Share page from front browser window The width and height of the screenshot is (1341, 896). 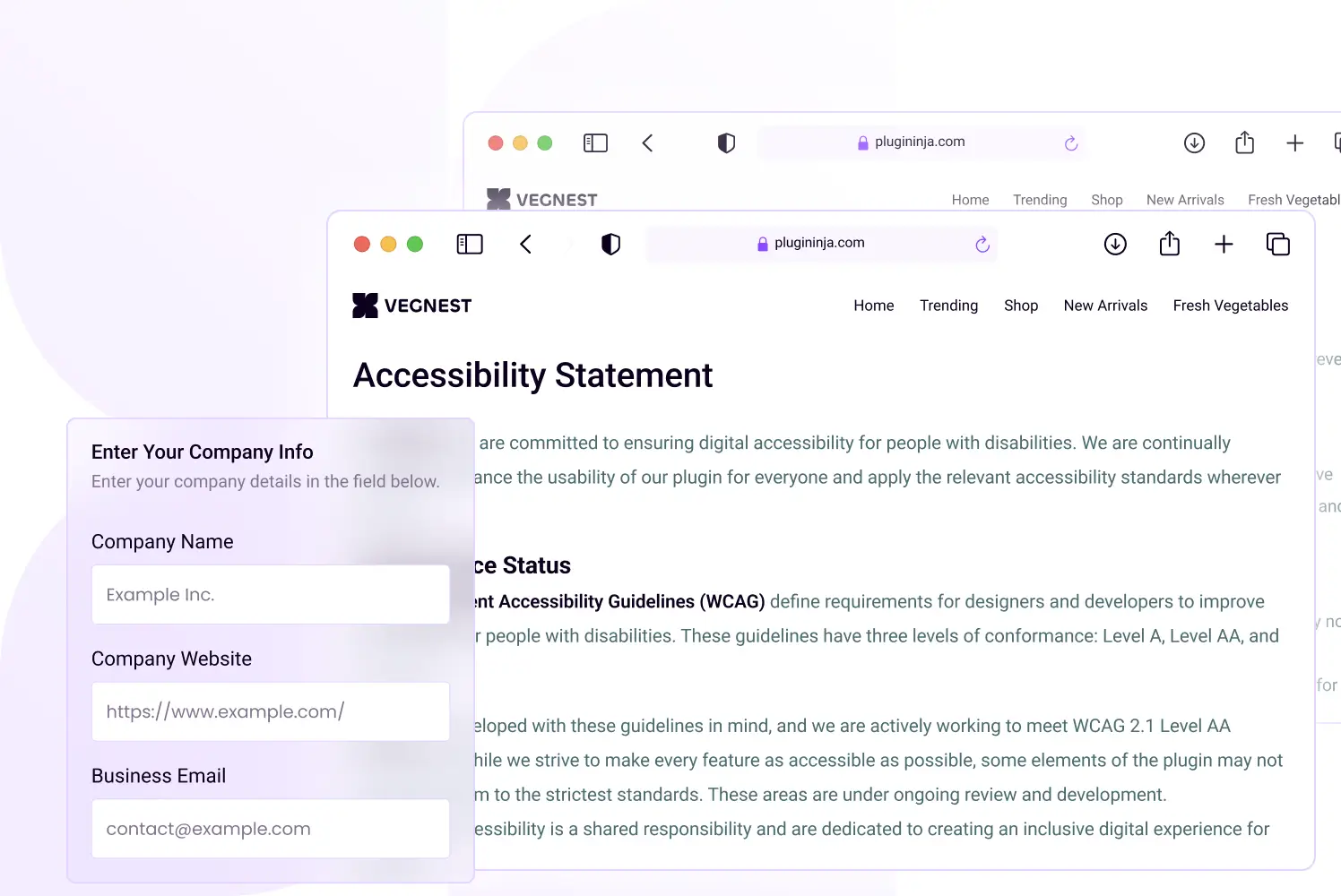[1170, 243]
